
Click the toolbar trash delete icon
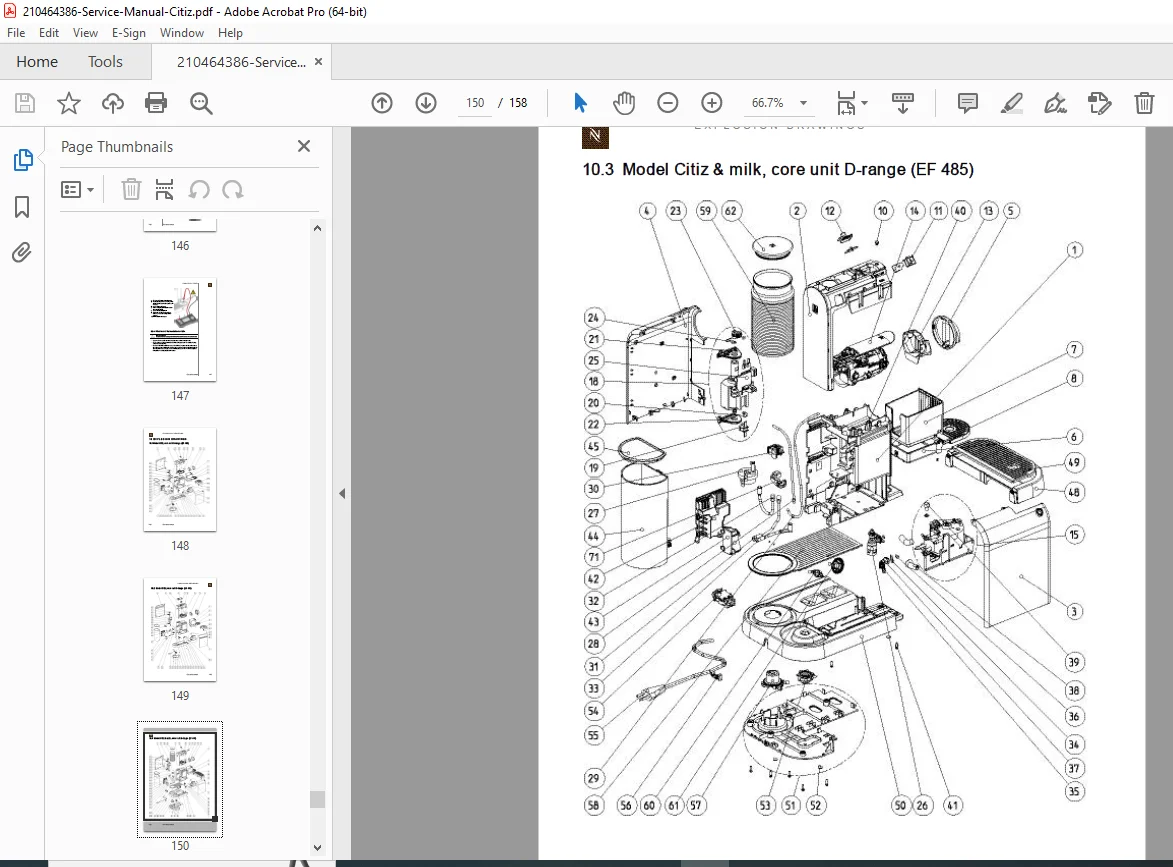click(1144, 102)
